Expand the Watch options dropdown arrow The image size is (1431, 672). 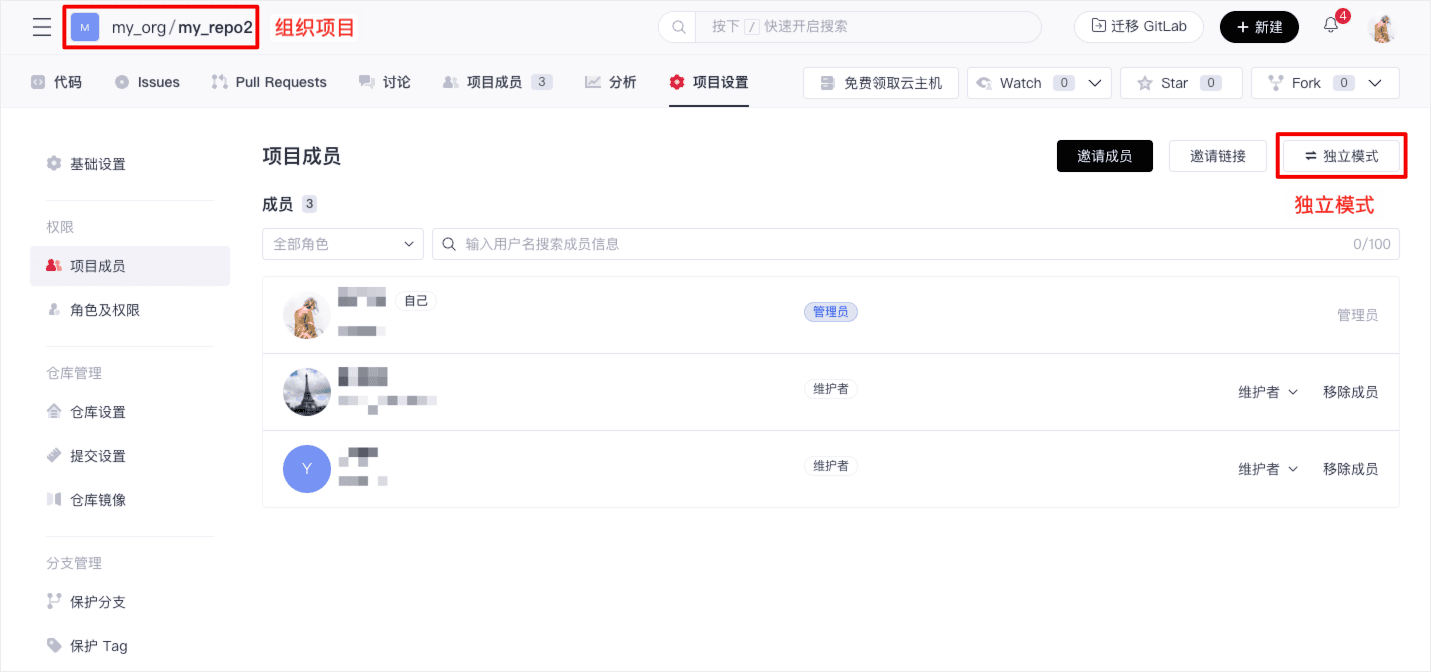tap(1094, 83)
